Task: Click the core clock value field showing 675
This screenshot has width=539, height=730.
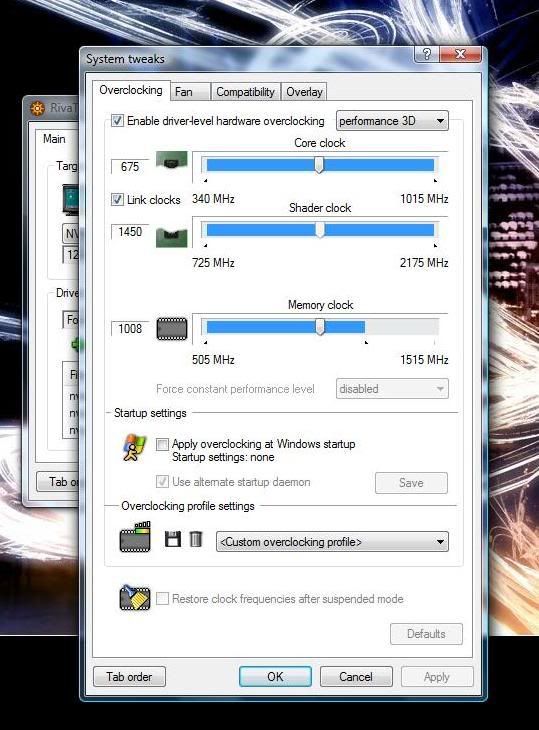Action: (x=130, y=167)
